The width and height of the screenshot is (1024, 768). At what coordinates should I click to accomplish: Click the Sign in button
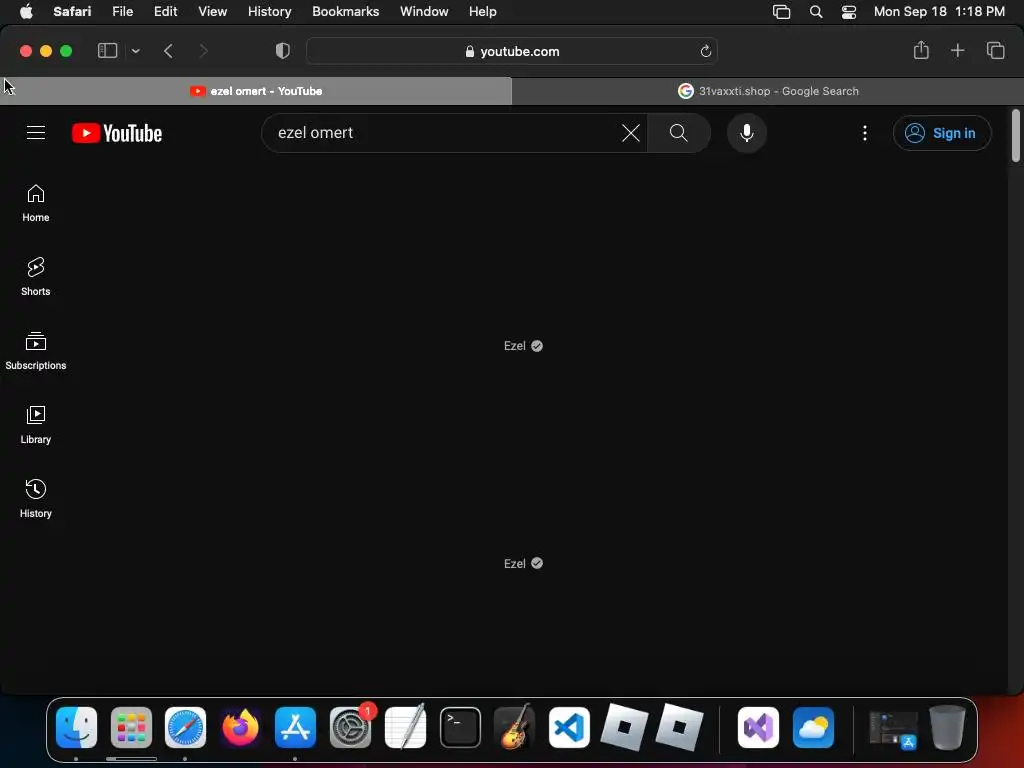coord(942,133)
